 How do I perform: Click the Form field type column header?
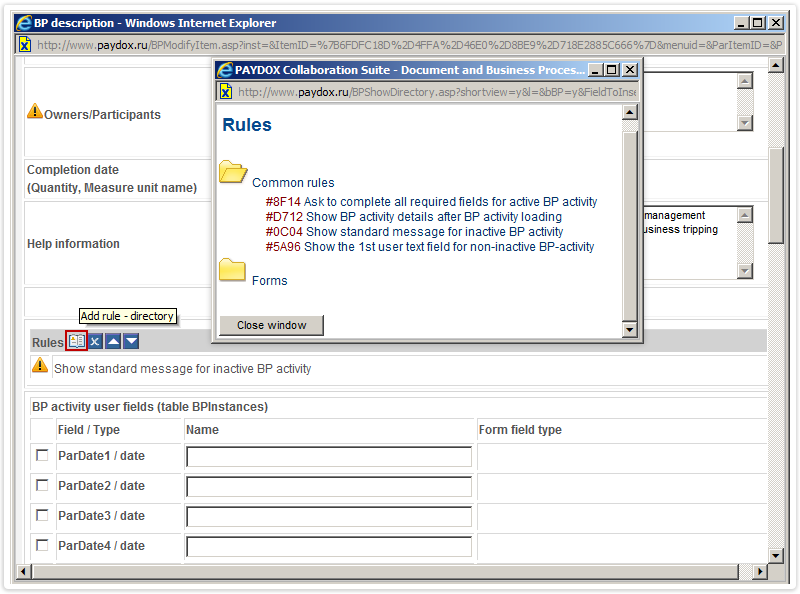coord(520,430)
